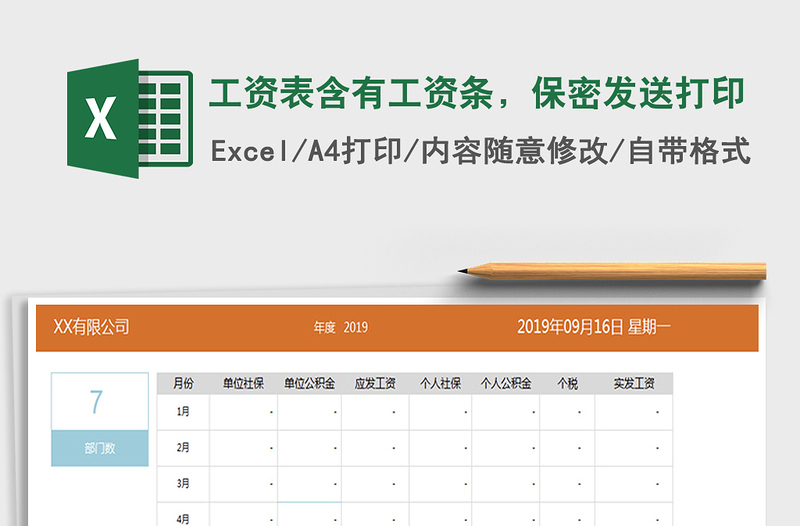The width and height of the screenshot is (800, 526).
Task: Click the 个税 cell for 1月
Action: pos(567,412)
